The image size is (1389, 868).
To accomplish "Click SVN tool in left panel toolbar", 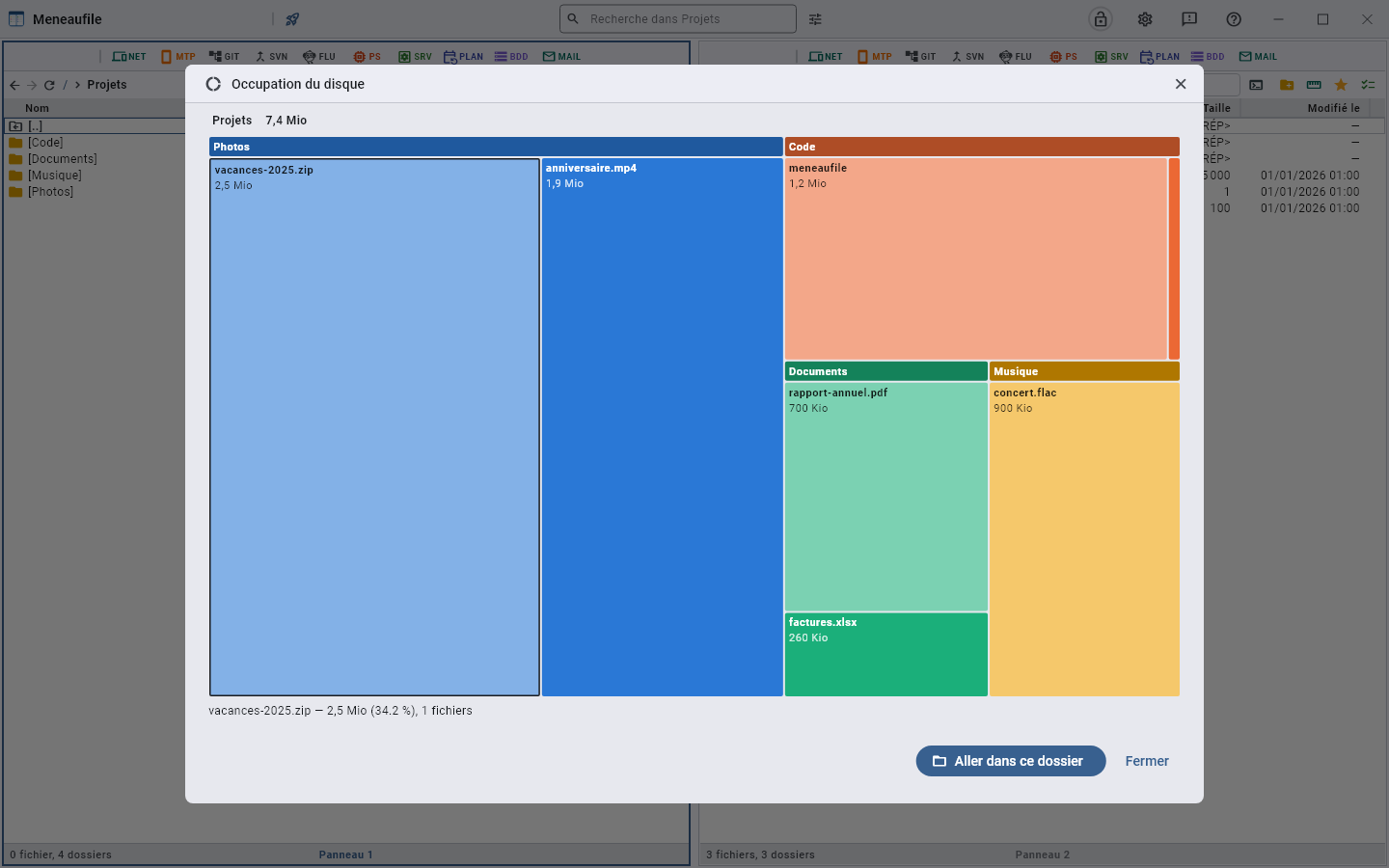I will tap(271, 57).
